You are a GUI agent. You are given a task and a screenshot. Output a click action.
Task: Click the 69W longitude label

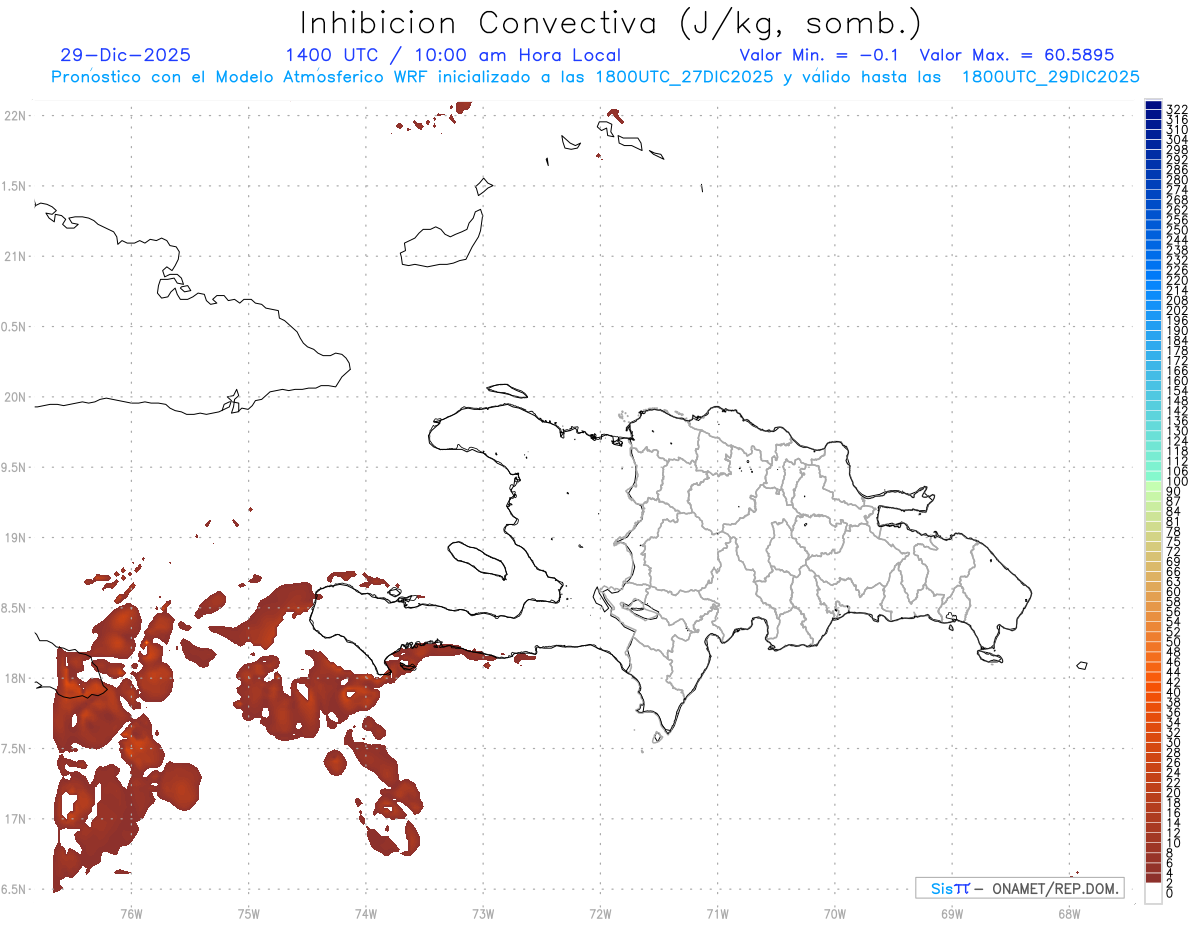[952, 913]
